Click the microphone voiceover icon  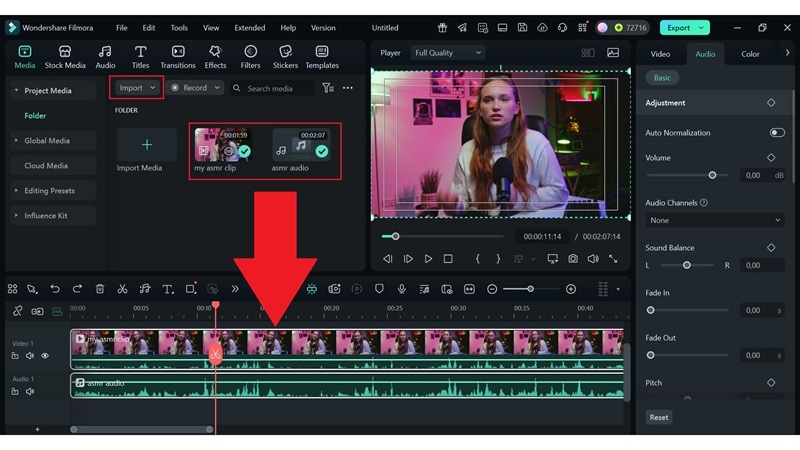(x=402, y=289)
